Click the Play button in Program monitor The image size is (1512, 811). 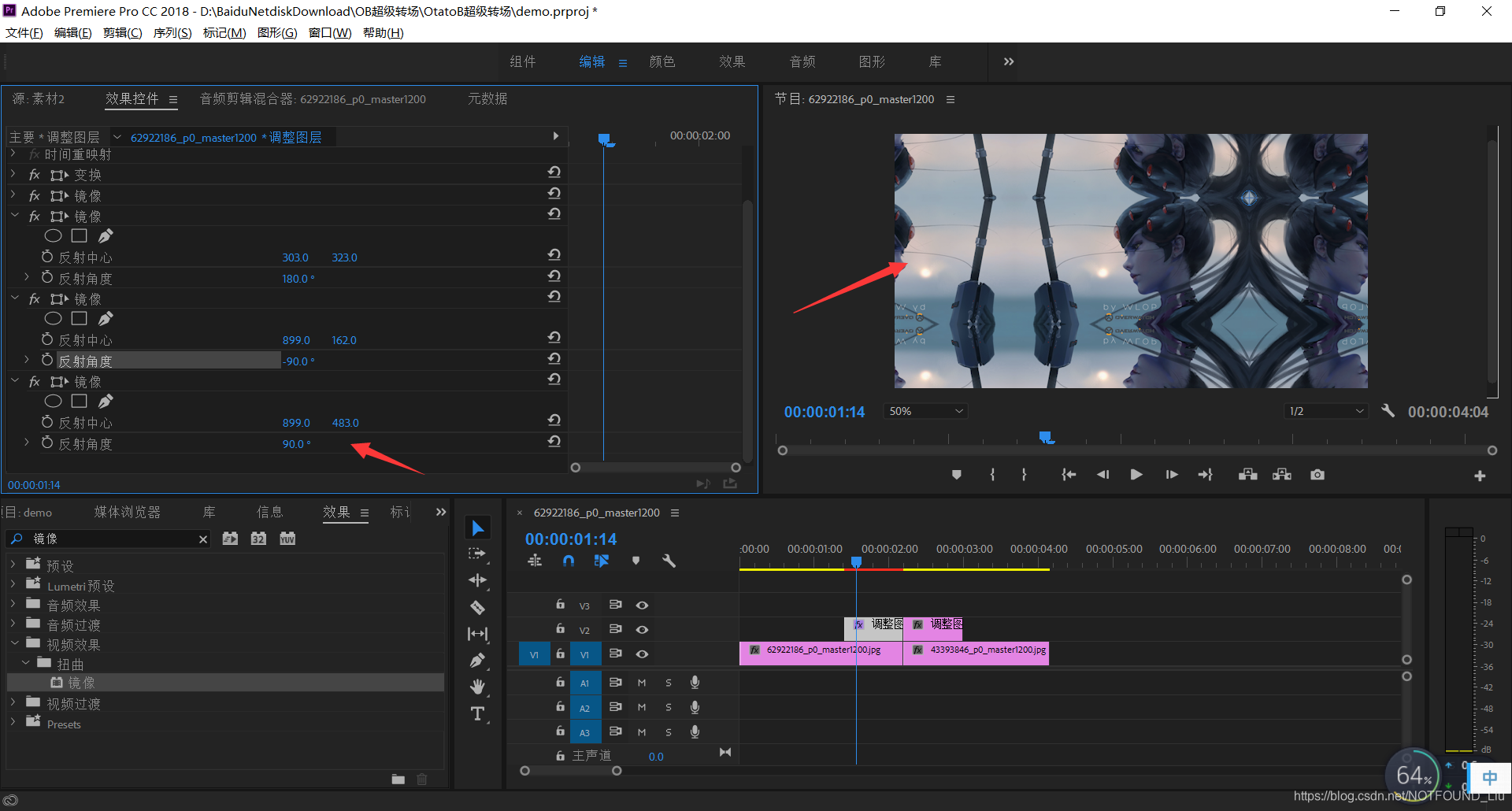click(1136, 475)
